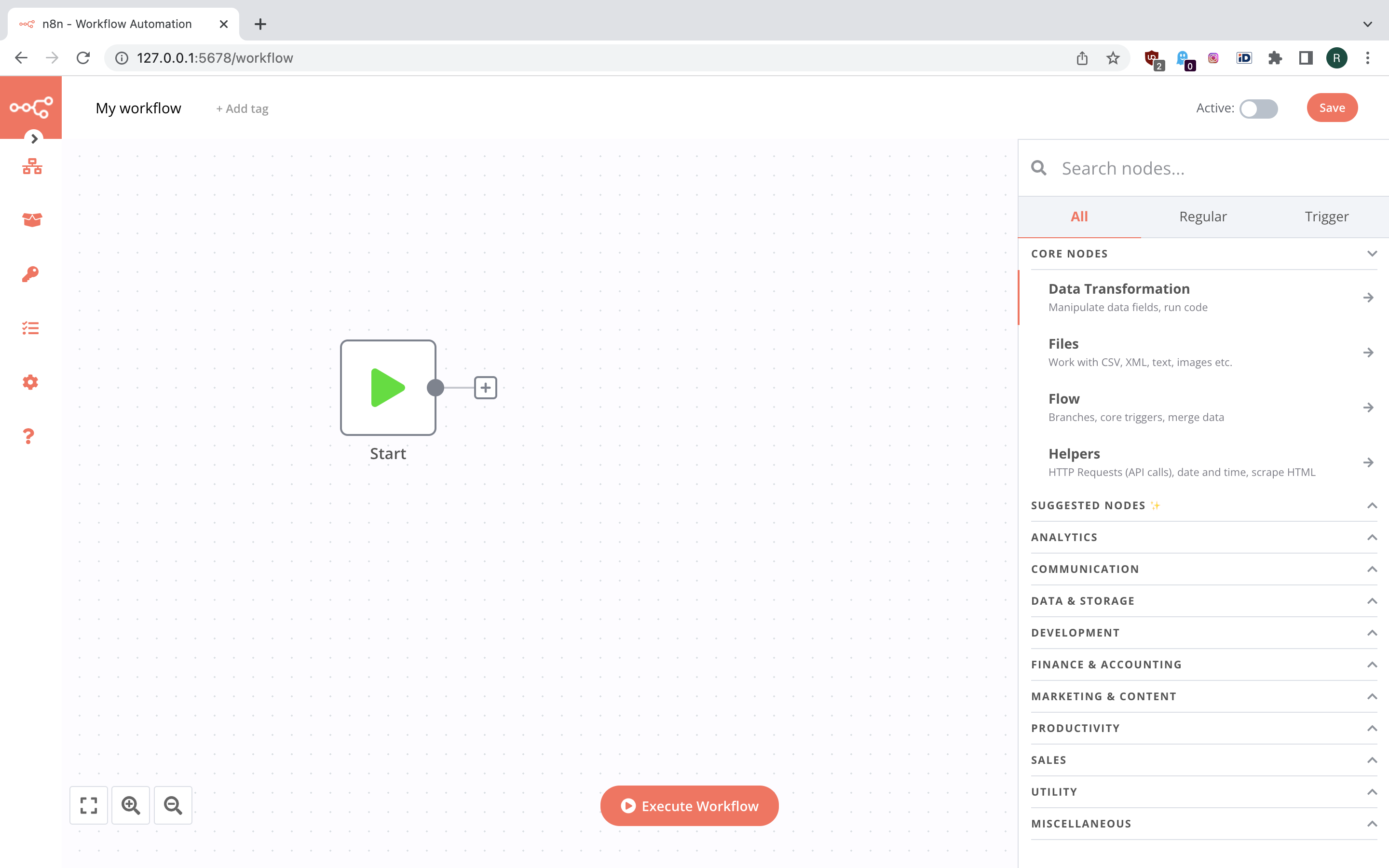The height and width of the screenshot is (868, 1389).
Task: Click the zoom in magnifier button
Action: (x=131, y=805)
